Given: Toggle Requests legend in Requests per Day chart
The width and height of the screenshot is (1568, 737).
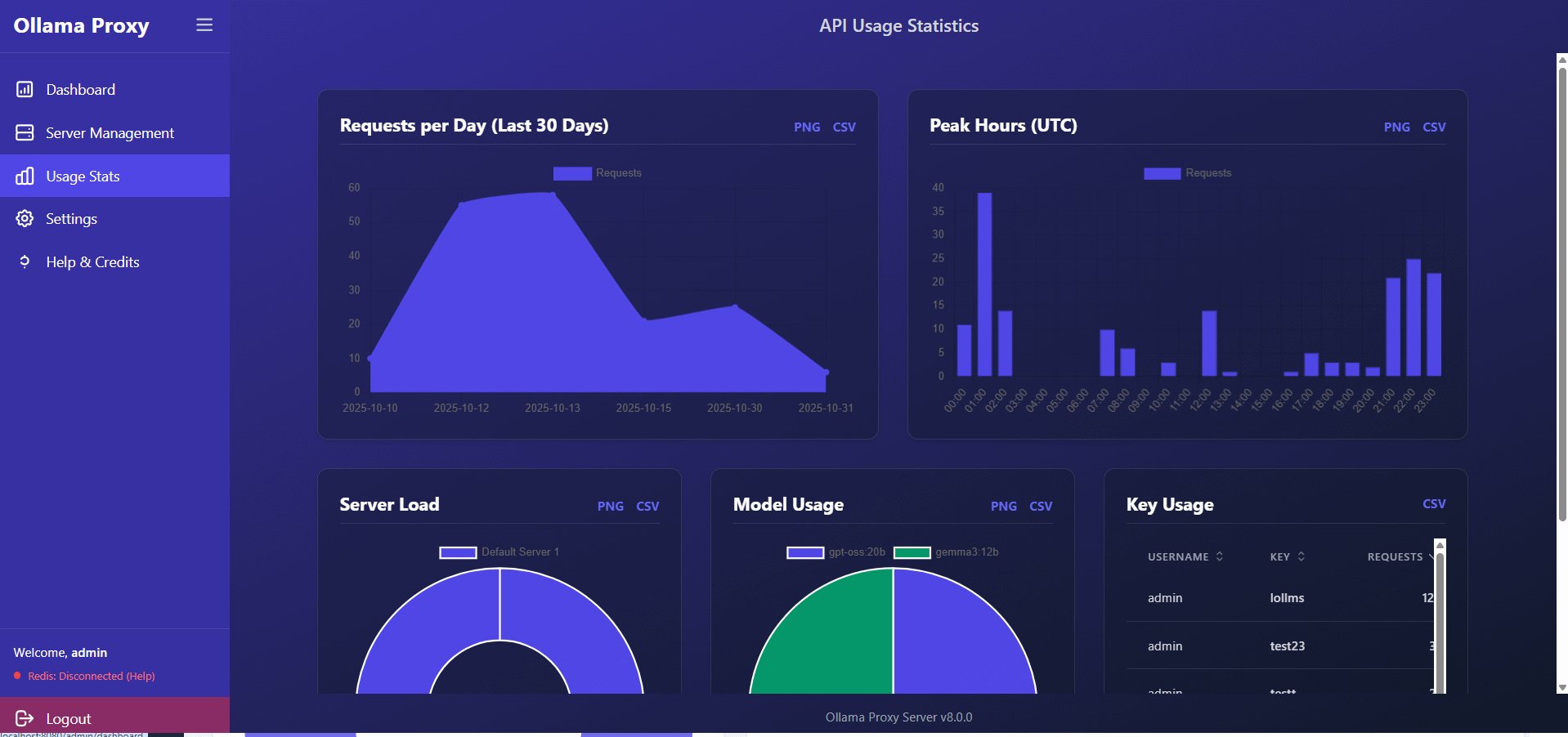Looking at the screenshot, I should click(x=598, y=173).
